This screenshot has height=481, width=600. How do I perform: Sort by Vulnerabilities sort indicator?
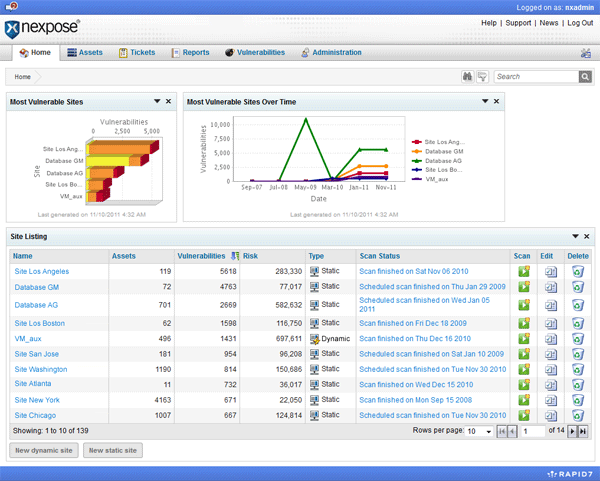tap(235, 256)
